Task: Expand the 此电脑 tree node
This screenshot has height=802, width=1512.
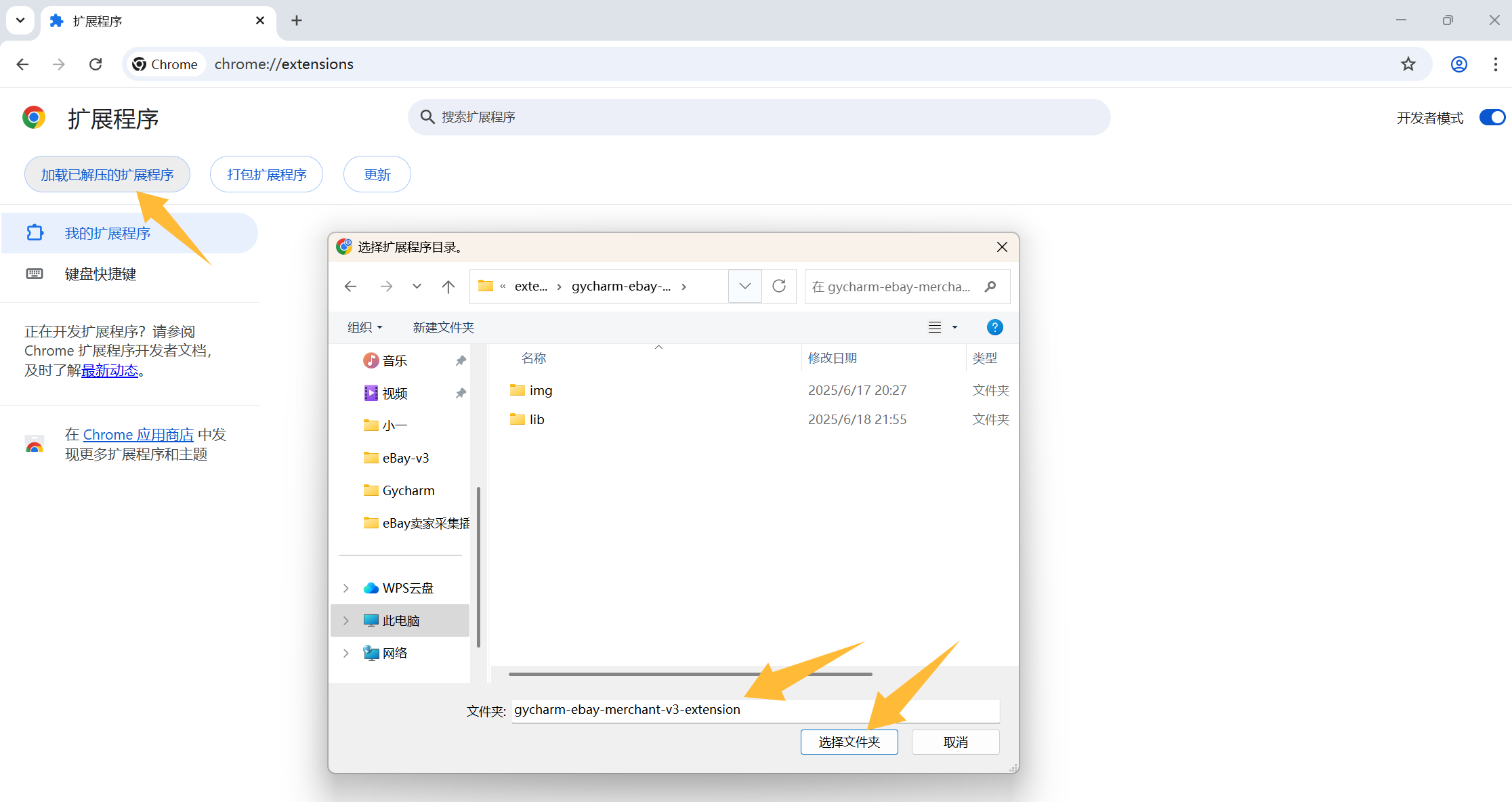Action: [x=346, y=620]
